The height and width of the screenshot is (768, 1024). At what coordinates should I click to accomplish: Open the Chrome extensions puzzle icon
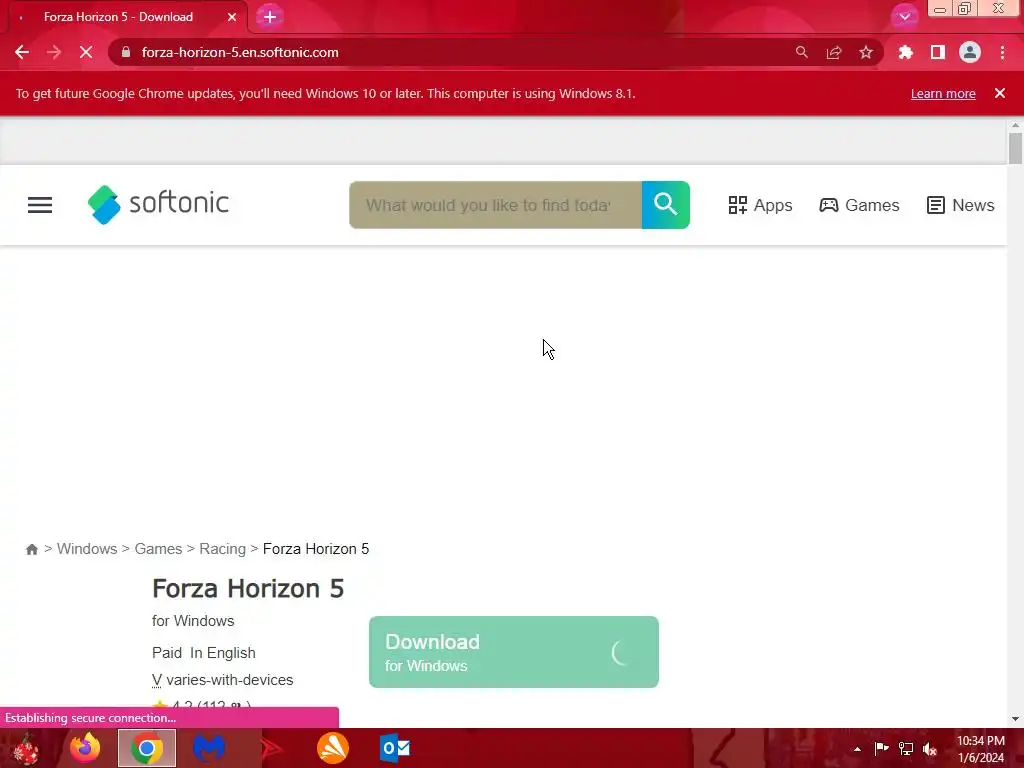pyautogui.click(x=905, y=52)
